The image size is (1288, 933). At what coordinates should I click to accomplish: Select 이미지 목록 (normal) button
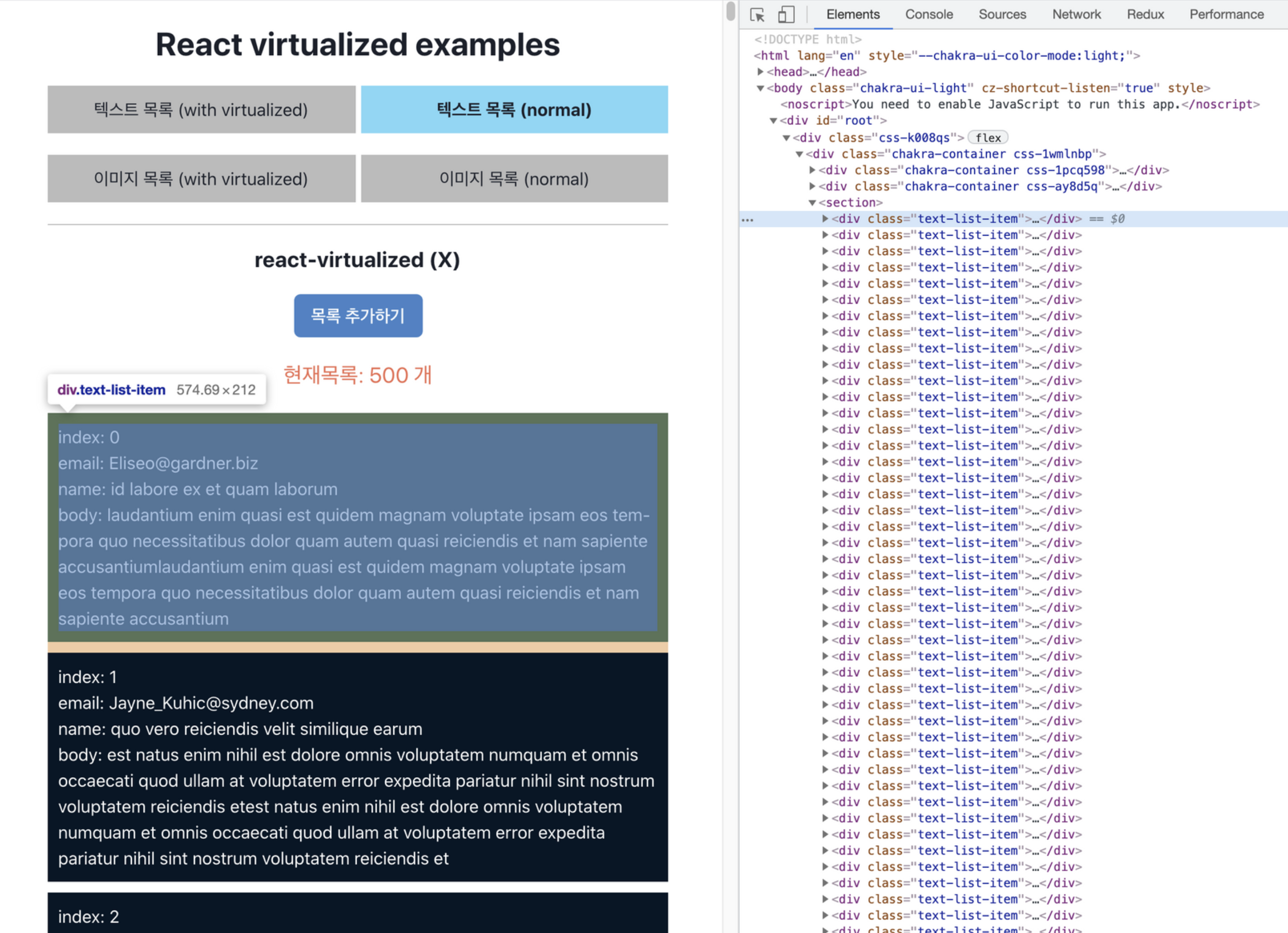[514, 179]
